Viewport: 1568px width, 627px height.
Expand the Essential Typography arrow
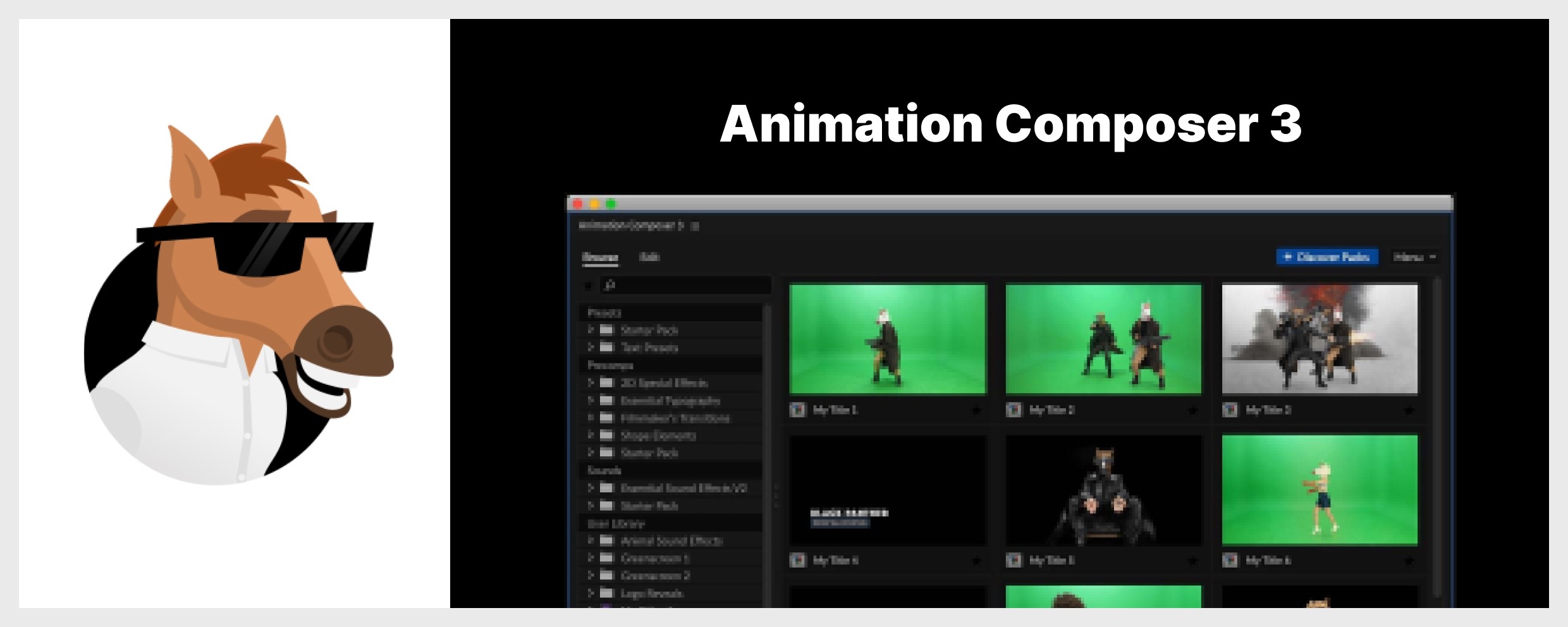point(591,400)
